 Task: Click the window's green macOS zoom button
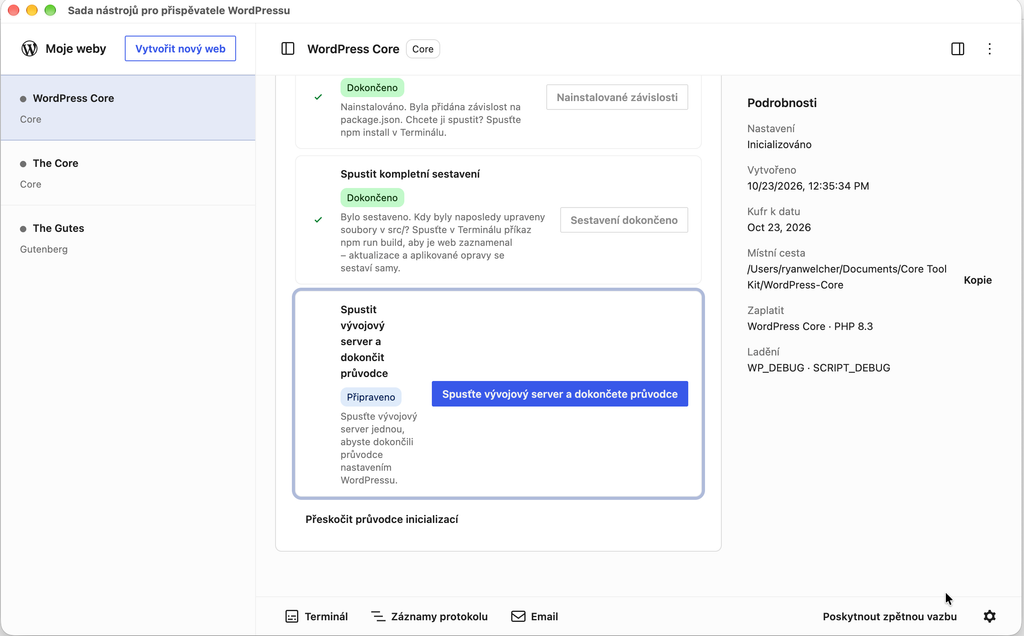[x=50, y=10]
